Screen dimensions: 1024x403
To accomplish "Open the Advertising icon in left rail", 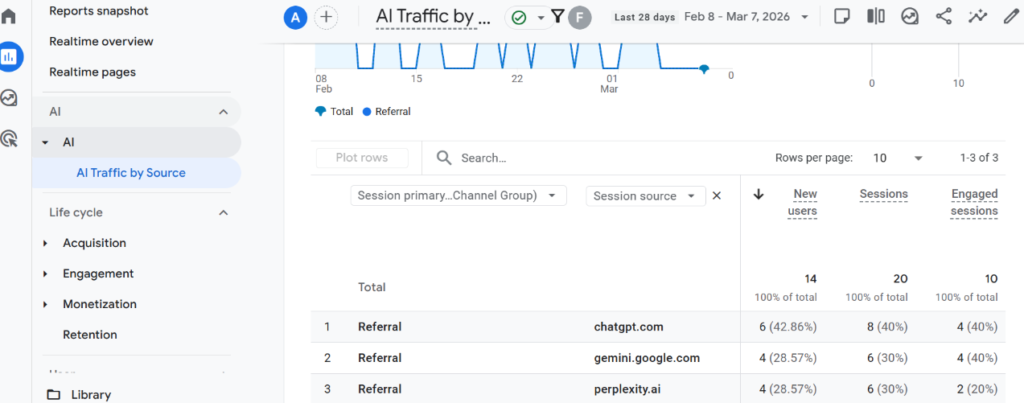I will [9, 139].
